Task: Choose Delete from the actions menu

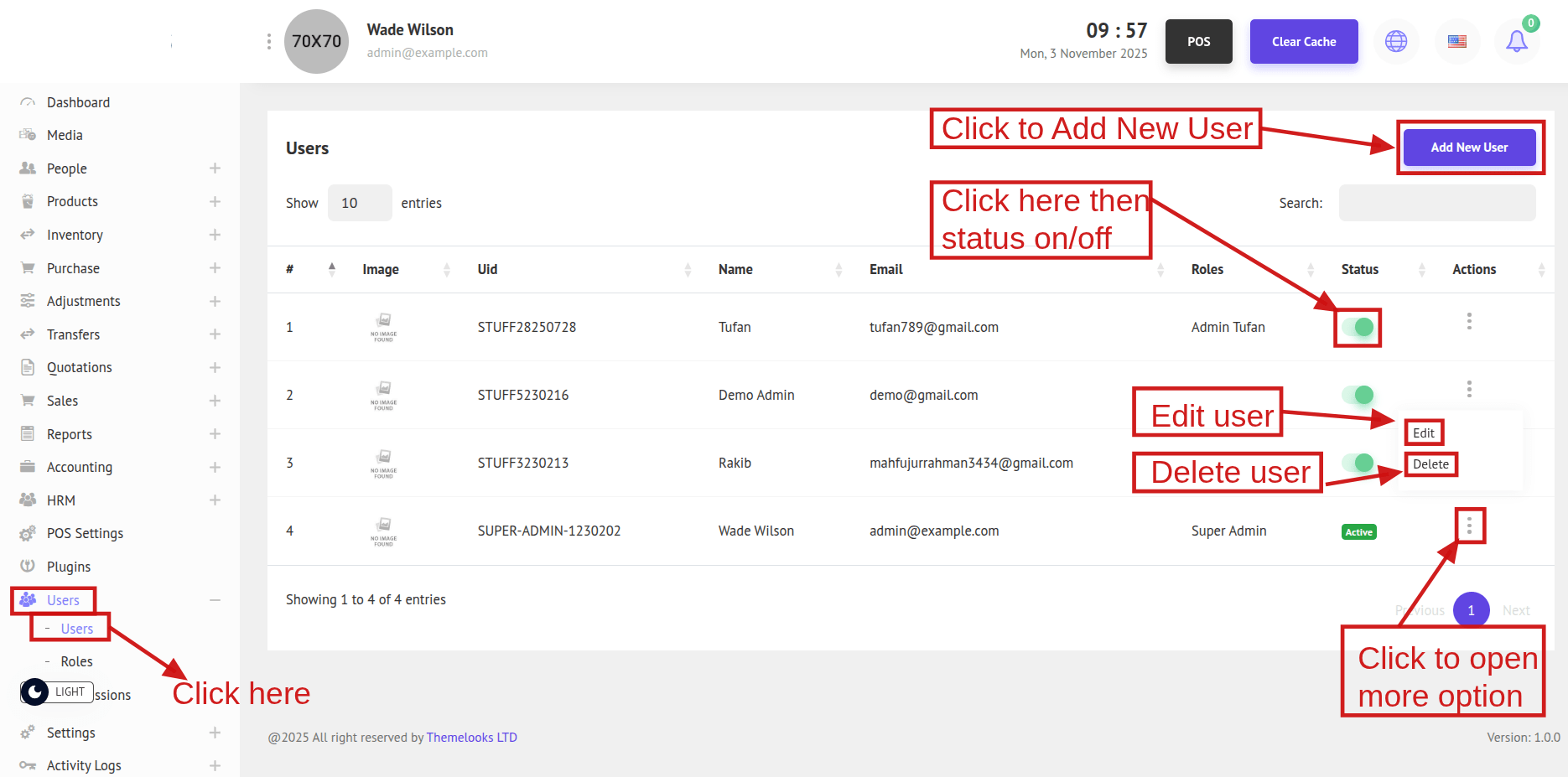Action: click(x=1430, y=464)
